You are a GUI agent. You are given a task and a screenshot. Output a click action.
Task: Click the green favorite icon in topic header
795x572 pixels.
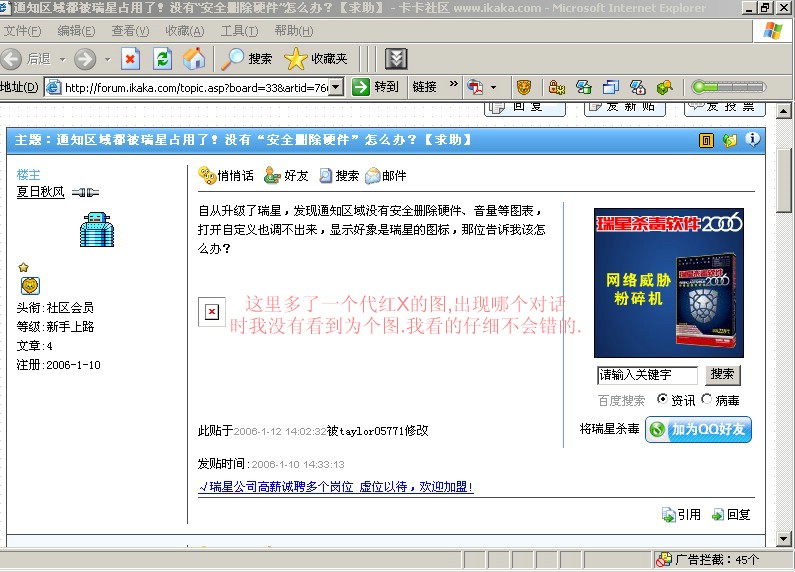coord(730,140)
